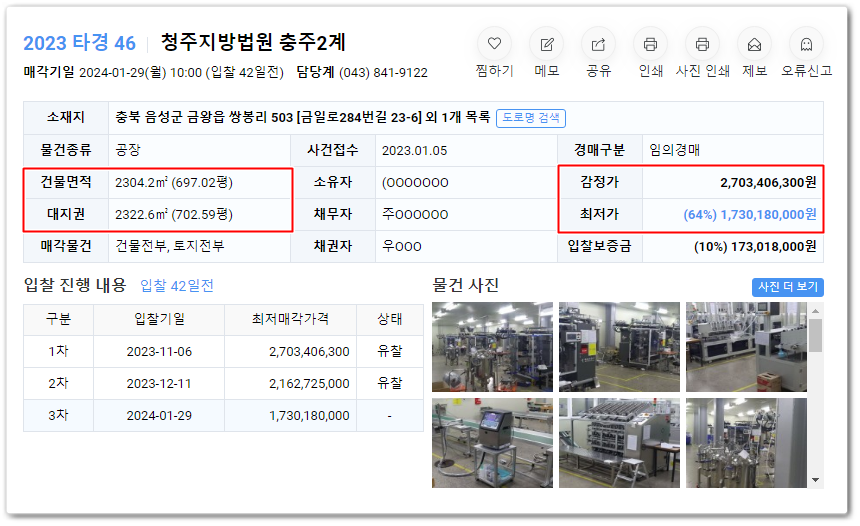Click the 경매구분 value 임의경매
The height and width of the screenshot is (526, 860).
click(675, 150)
